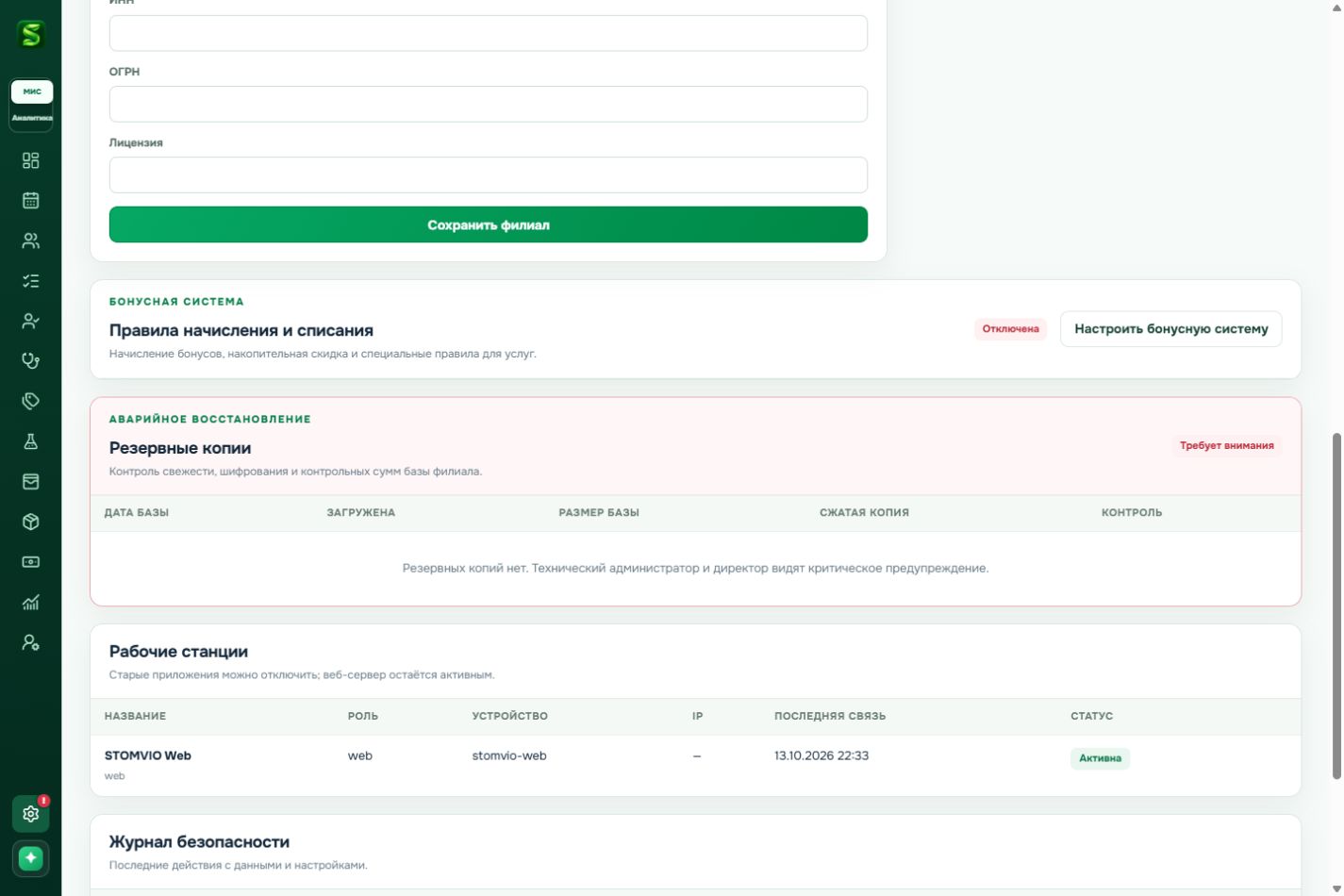Switch to the МИС mode tab
This screenshot has width=1344, height=896.
click(32, 91)
